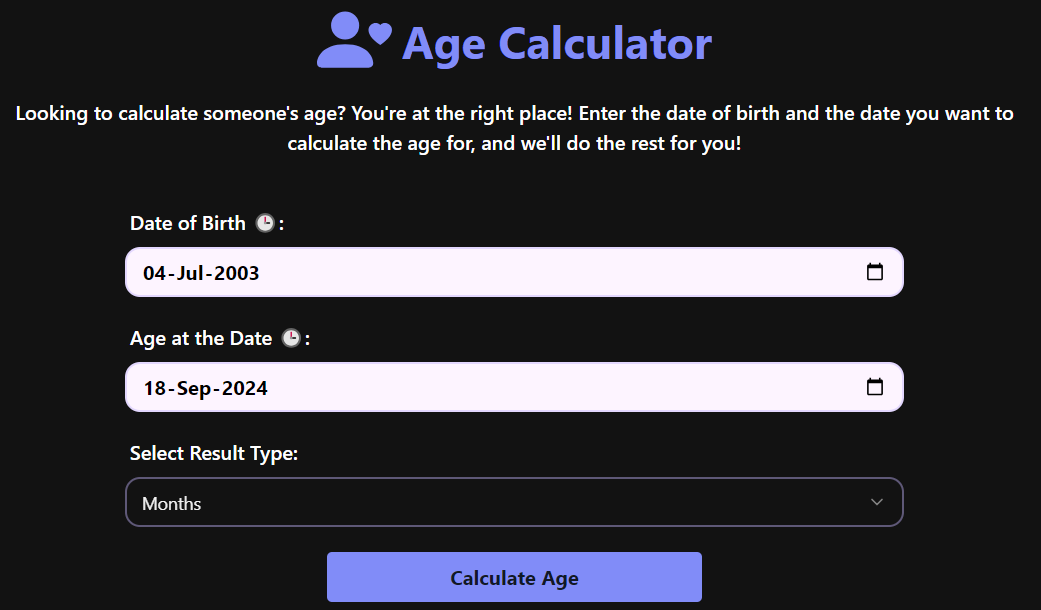This screenshot has width=1041, height=610.
Task: Click the chevron on the Months dropdown
Action: (x=877, y=502)
